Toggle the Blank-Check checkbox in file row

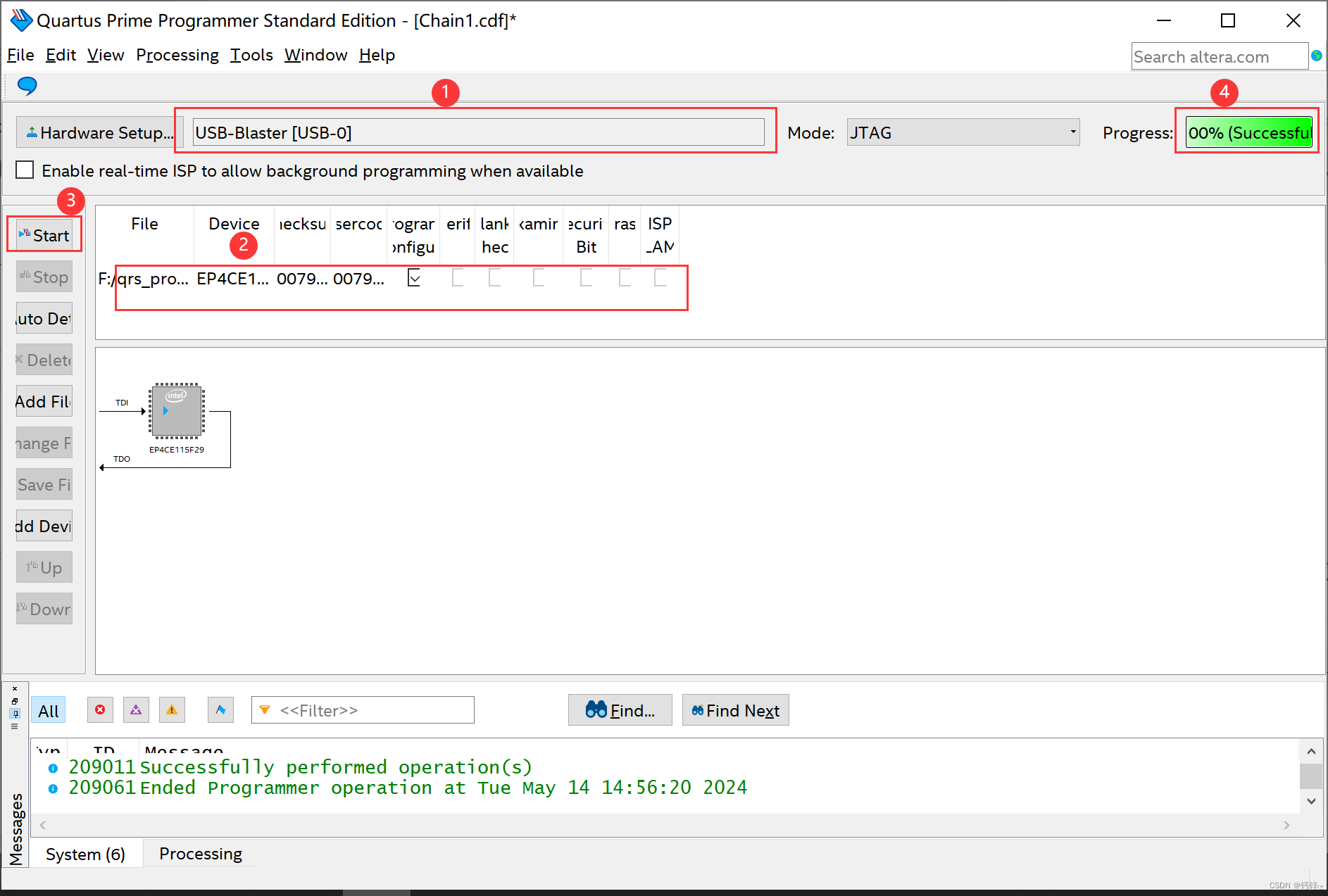pyautogui.click(x=494, y=277)
